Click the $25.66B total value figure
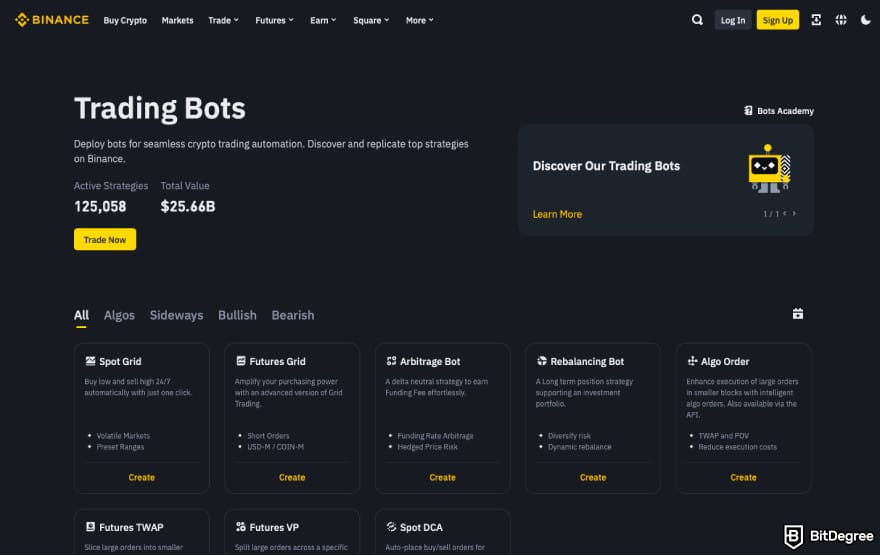This screenshot has height=556, width=880. click(x=188, y=206)
